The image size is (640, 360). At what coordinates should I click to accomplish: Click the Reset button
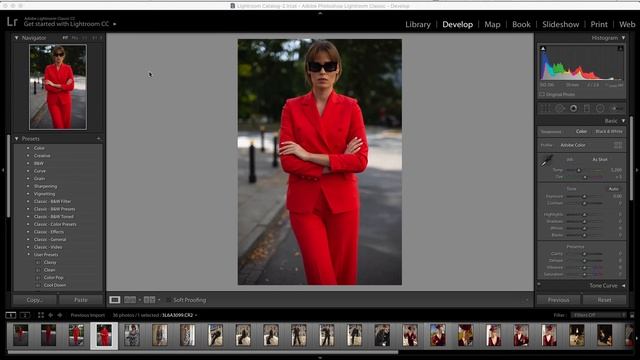[x=604, y=300]
